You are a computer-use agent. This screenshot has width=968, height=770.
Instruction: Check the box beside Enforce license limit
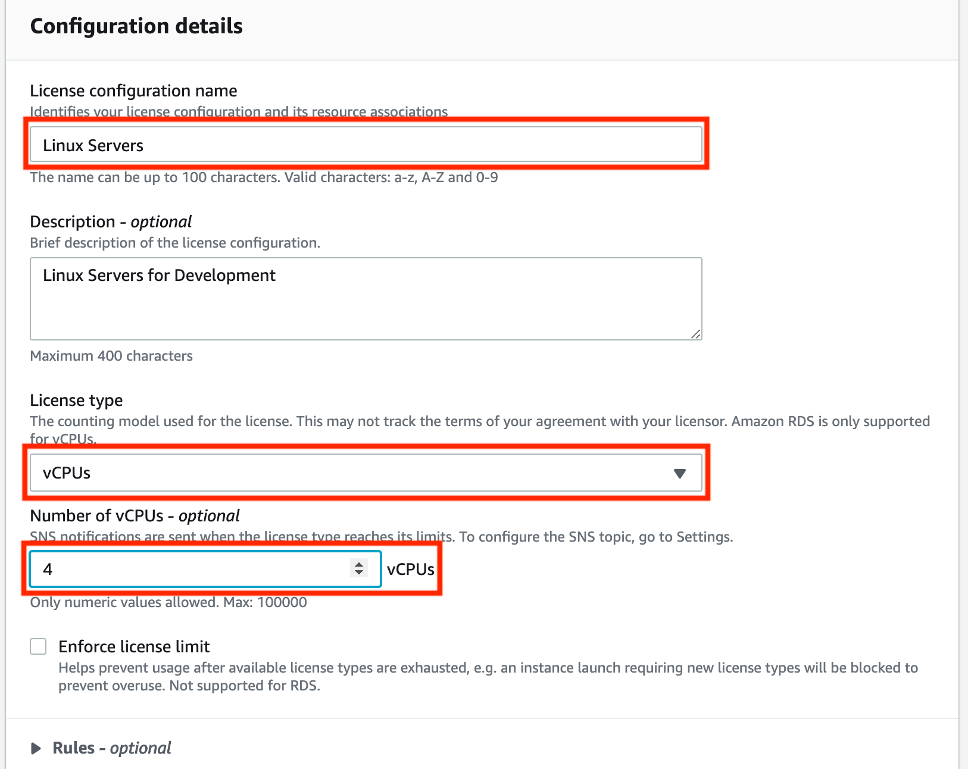pyautogui.click(x=37, y=646)
